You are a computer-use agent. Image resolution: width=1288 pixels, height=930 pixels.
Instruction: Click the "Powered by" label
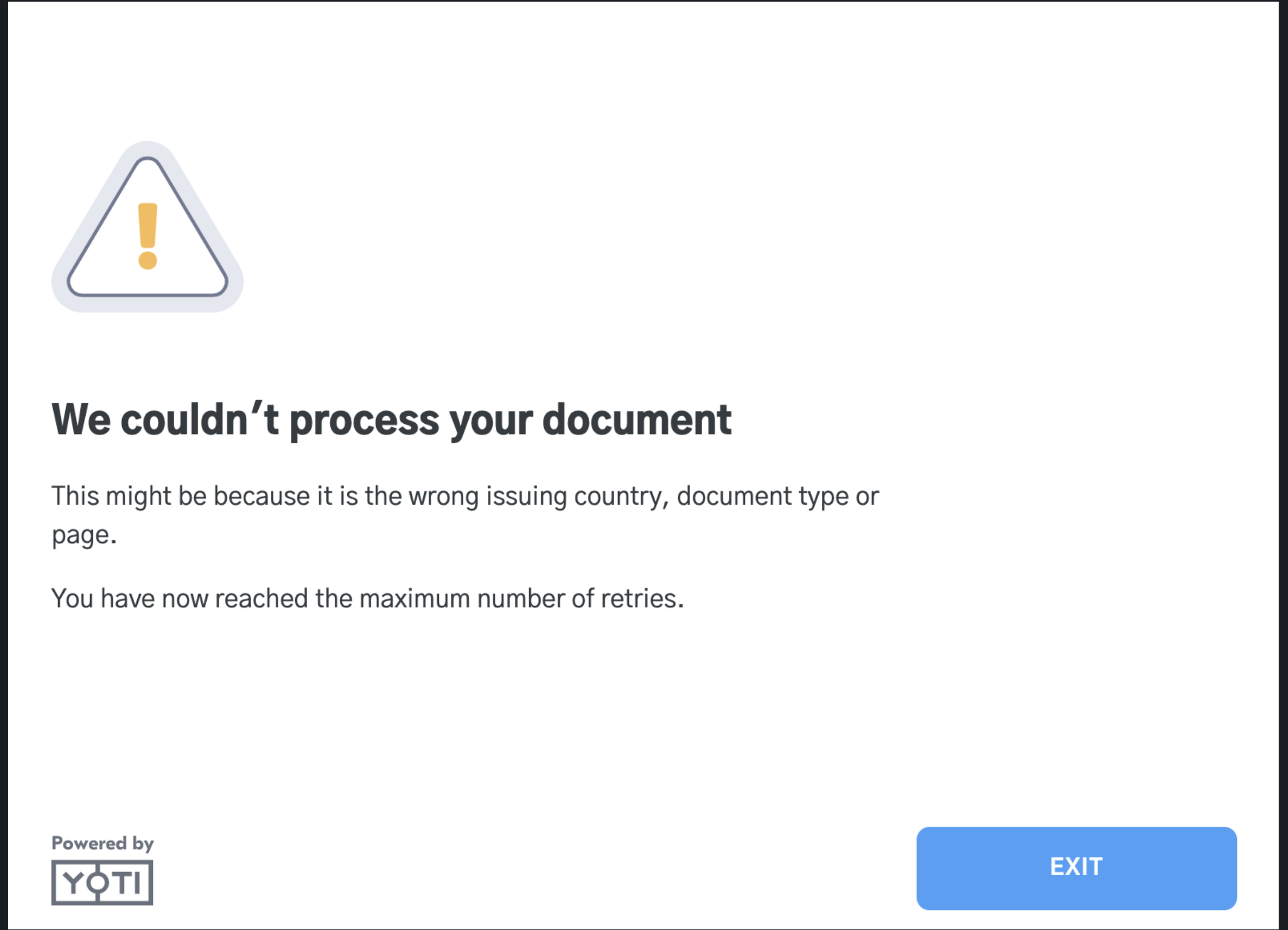click(102, 843)
